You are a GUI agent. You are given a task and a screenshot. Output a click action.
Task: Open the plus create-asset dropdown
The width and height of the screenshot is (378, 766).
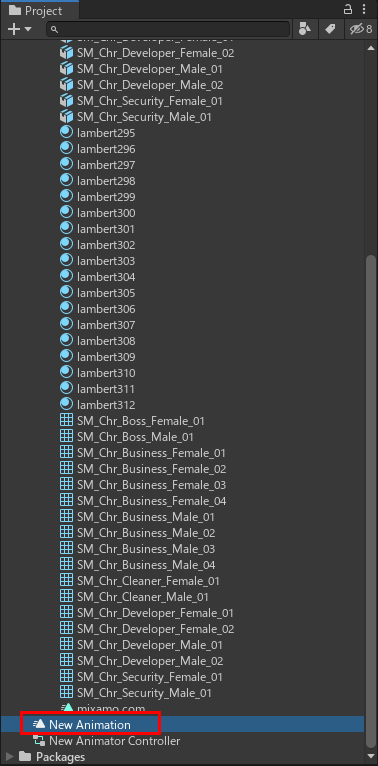click(20, 29)
